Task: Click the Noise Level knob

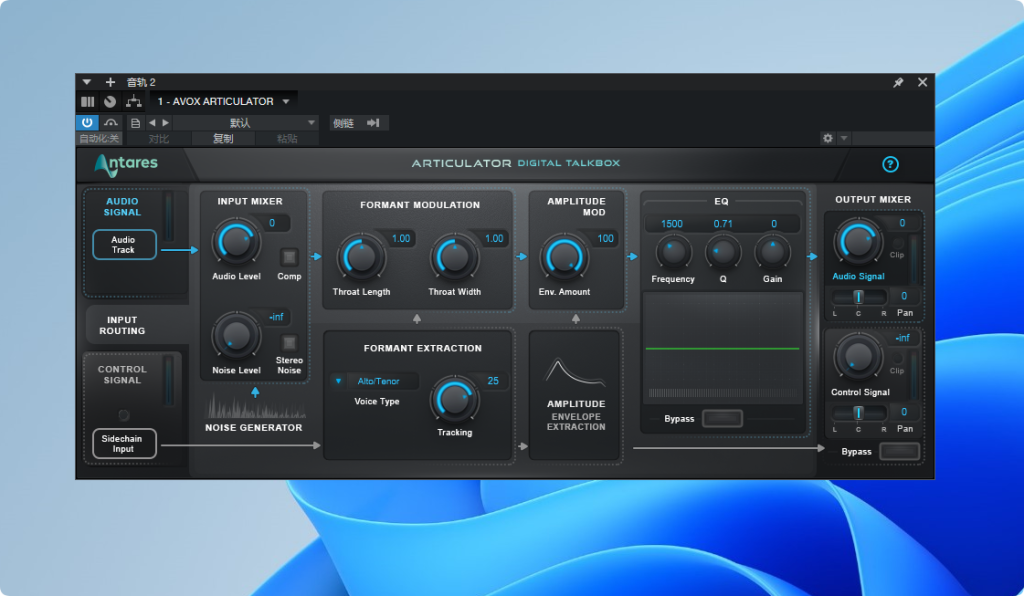Action: (236, 336)
